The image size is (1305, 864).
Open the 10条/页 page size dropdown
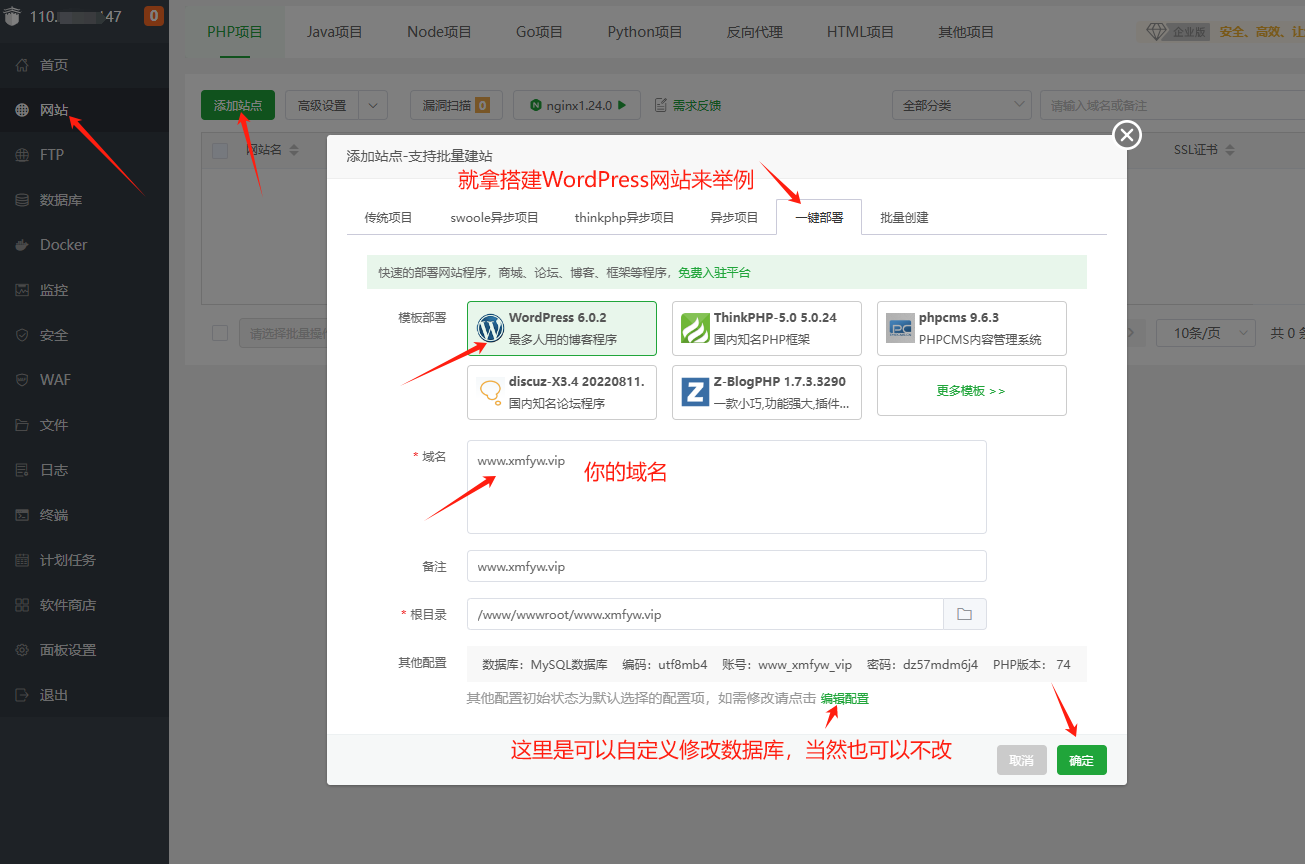pyautogui.click(x=1205, y=333)
